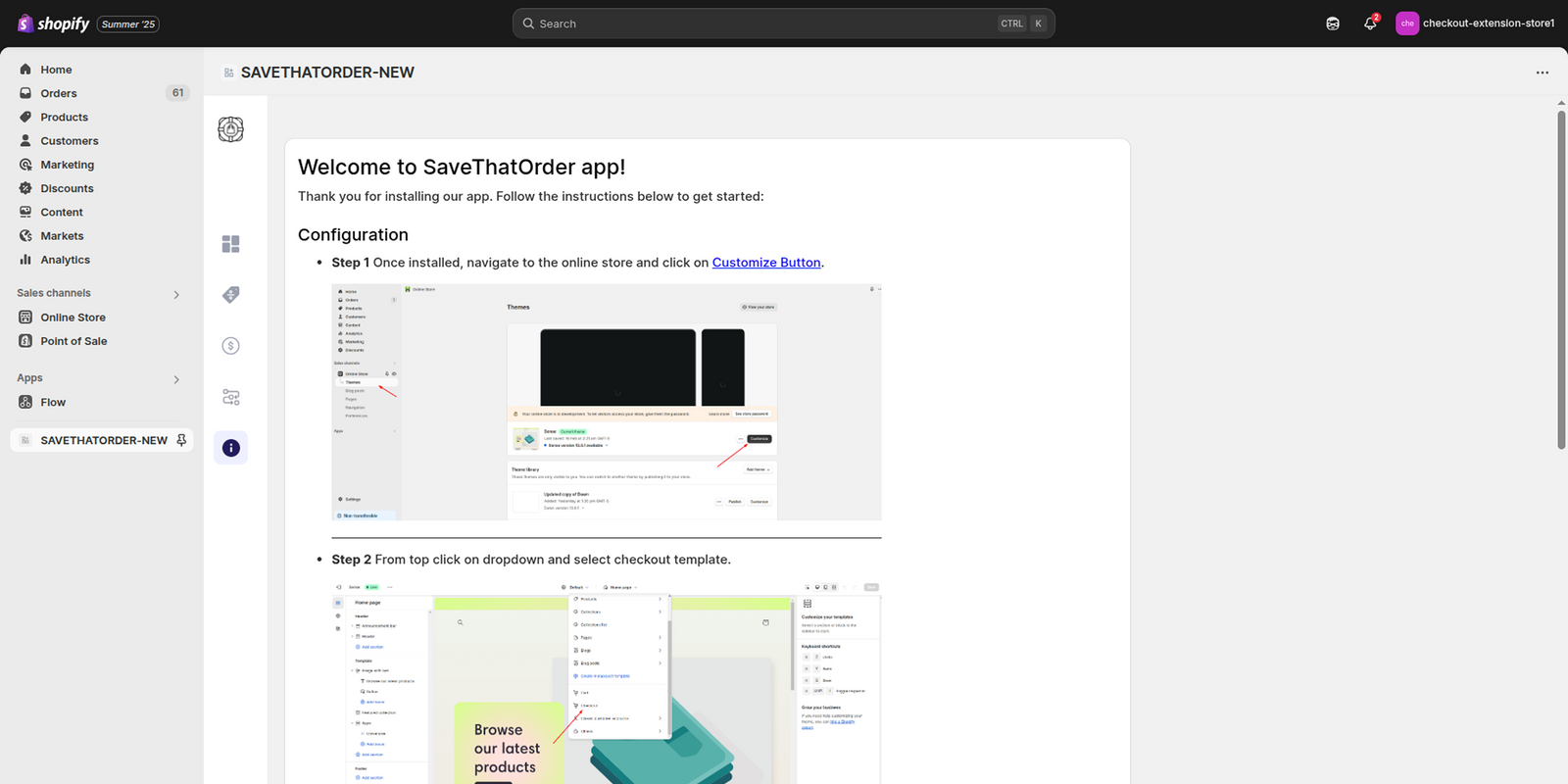
Task: Expand the Sales channels section
Action: [x=176, y=294]
